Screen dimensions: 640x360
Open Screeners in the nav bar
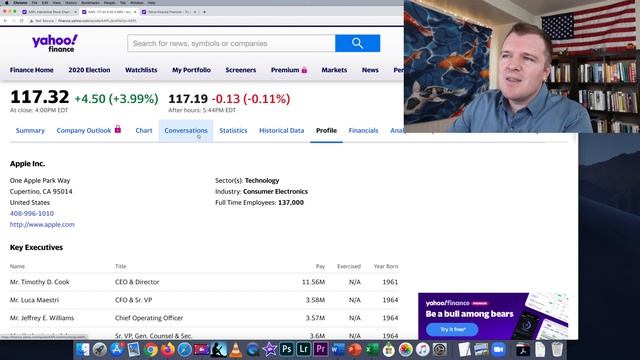tap(240, 70)
